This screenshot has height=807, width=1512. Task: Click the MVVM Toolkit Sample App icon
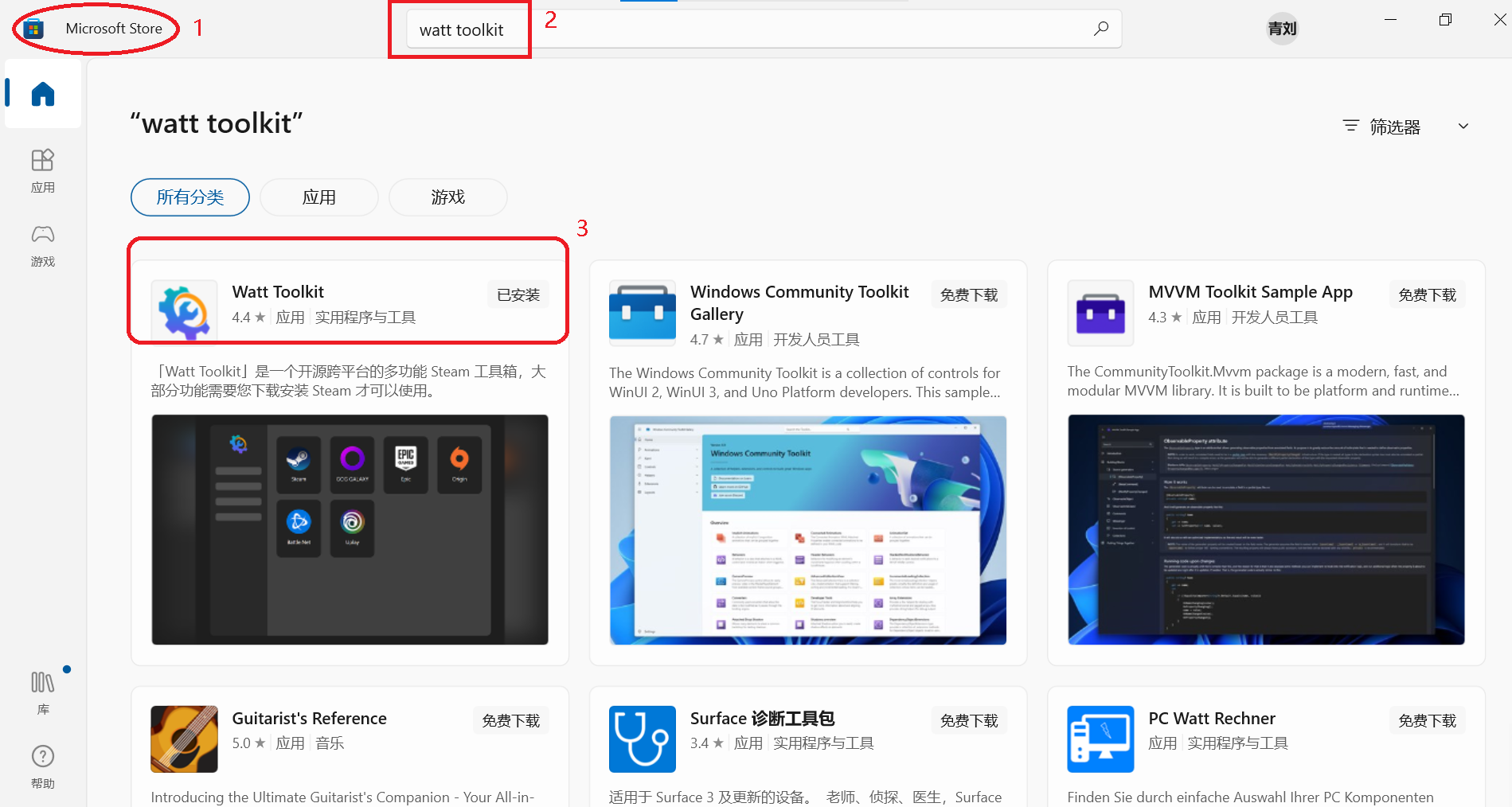click(x=1100, y=313)
